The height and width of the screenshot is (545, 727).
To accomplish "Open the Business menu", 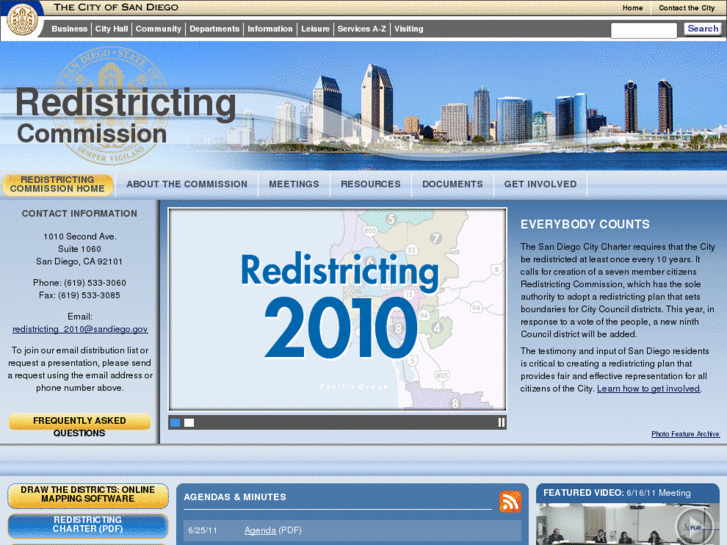I will tap(70, 29).
